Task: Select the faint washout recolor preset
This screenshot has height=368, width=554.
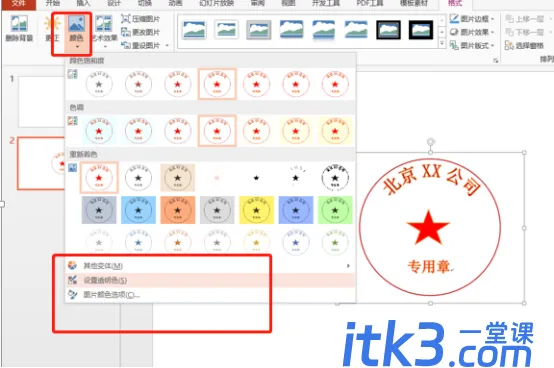Action: coord(217,178)
